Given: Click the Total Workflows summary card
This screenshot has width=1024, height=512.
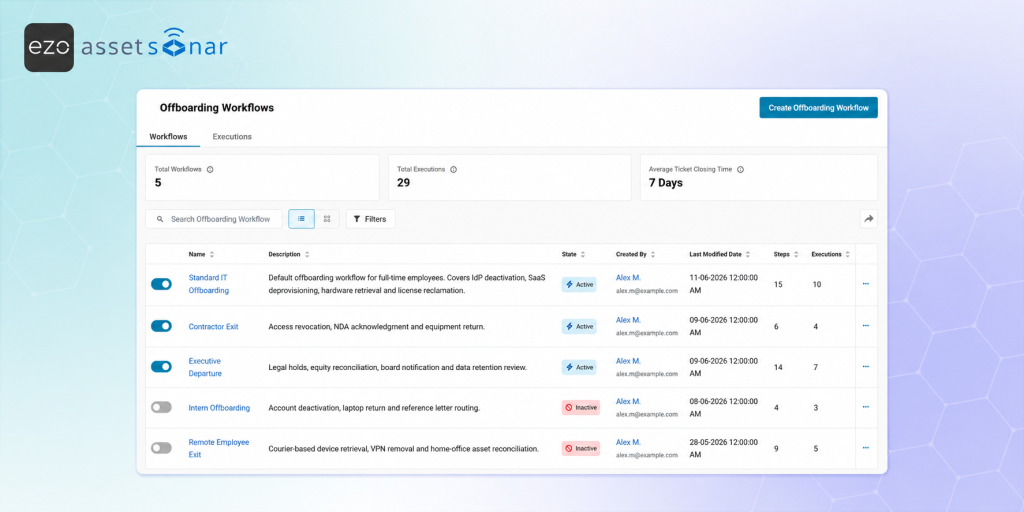Looking at the screenshot, I should point(262,177).
